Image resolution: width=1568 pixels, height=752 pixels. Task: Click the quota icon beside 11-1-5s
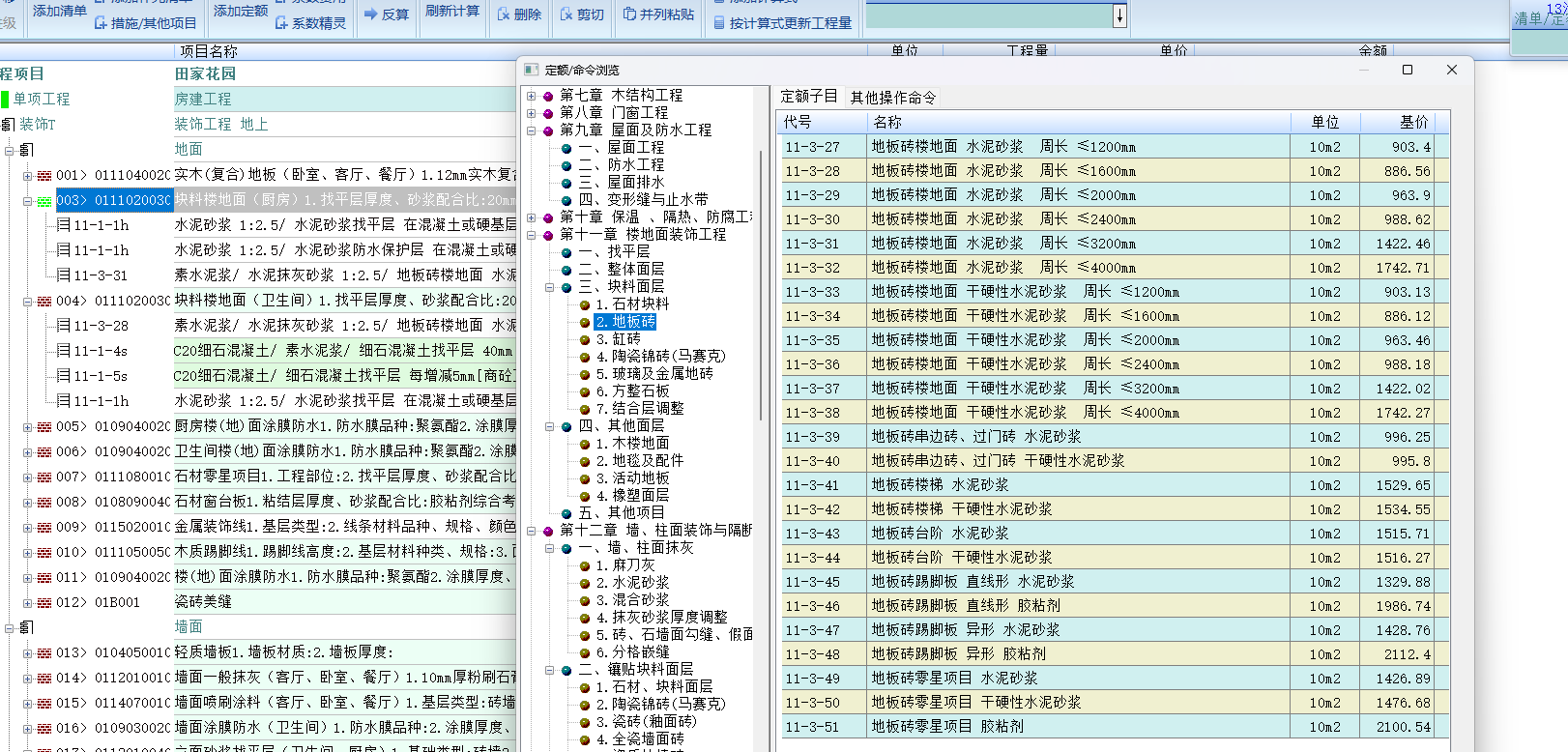[x=64, y=376]
